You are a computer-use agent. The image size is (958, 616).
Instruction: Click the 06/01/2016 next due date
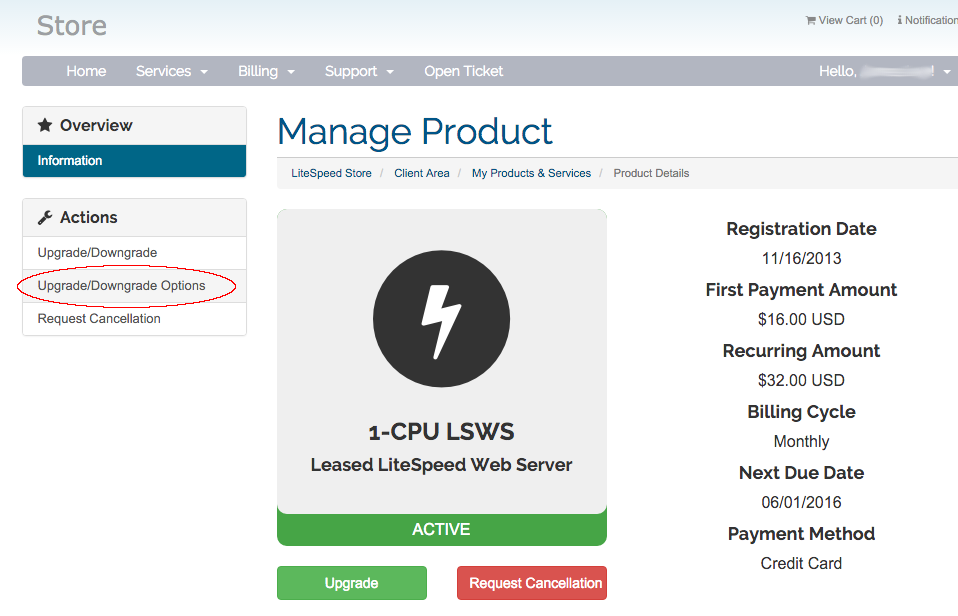coord(802,502)
